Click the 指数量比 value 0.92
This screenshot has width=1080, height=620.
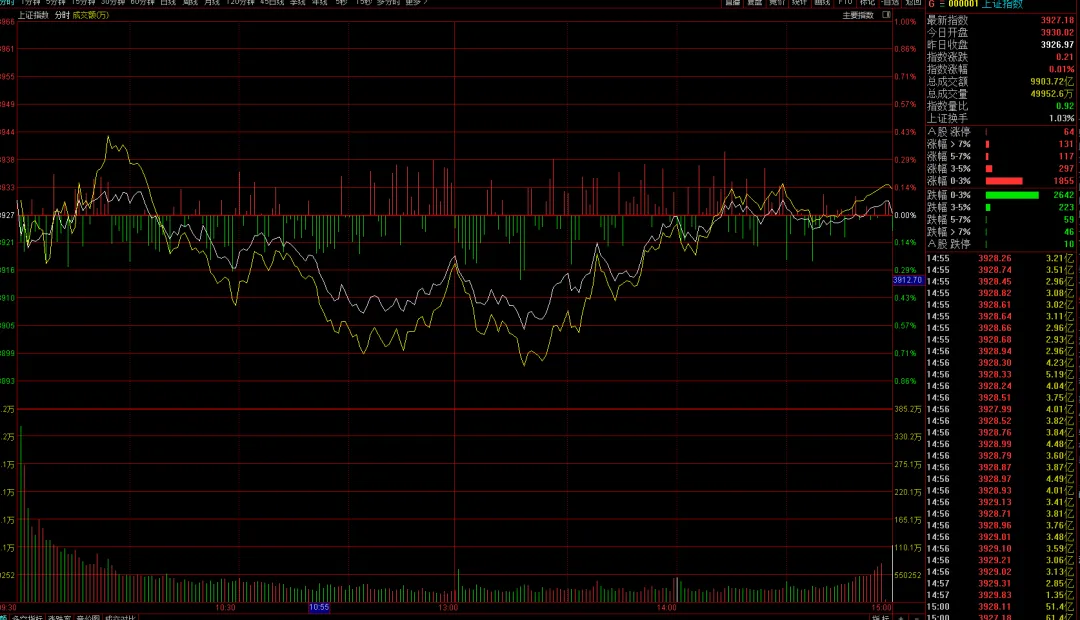(x=1065, y=106)
